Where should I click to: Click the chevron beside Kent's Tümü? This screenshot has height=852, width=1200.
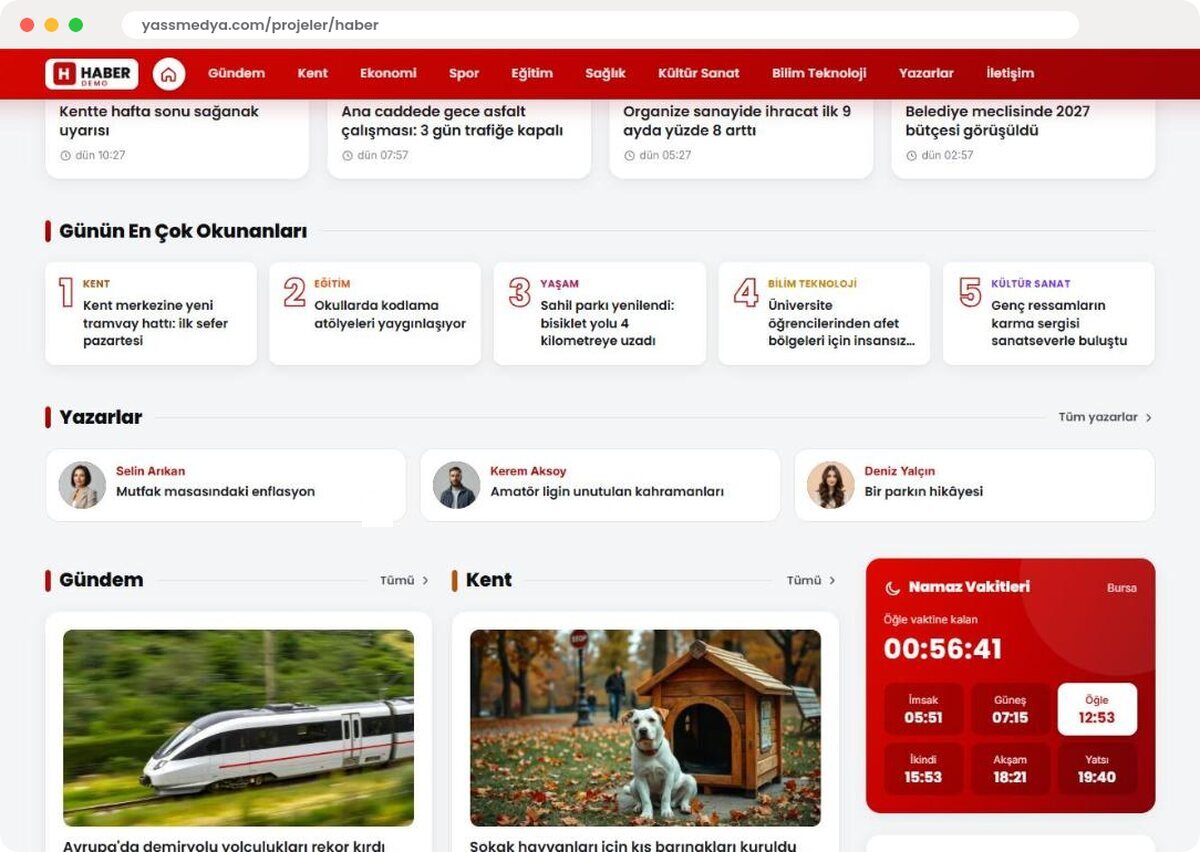[x=832, y=581]
